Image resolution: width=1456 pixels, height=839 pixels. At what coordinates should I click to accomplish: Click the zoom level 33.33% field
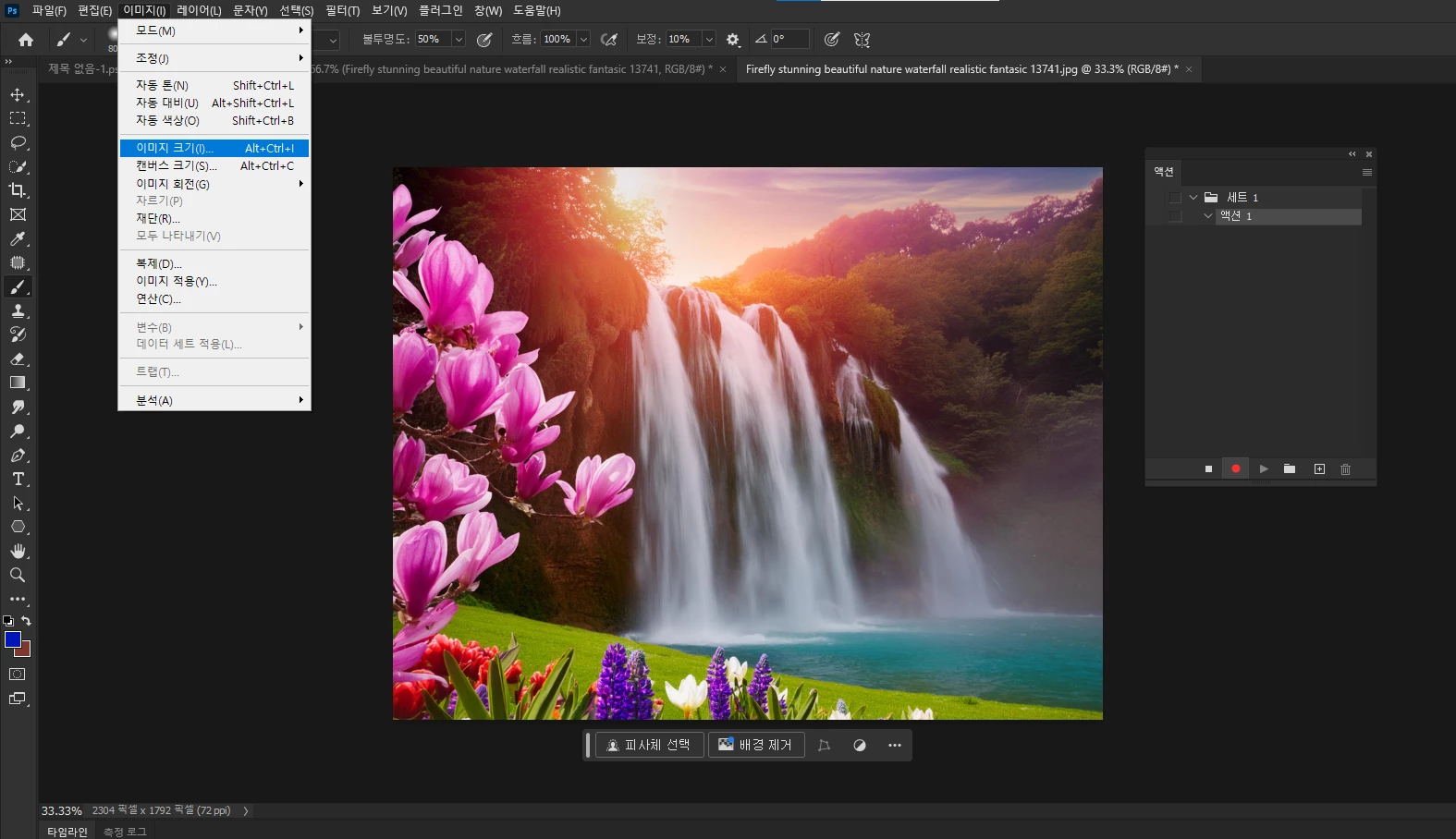tap(61, 811)
